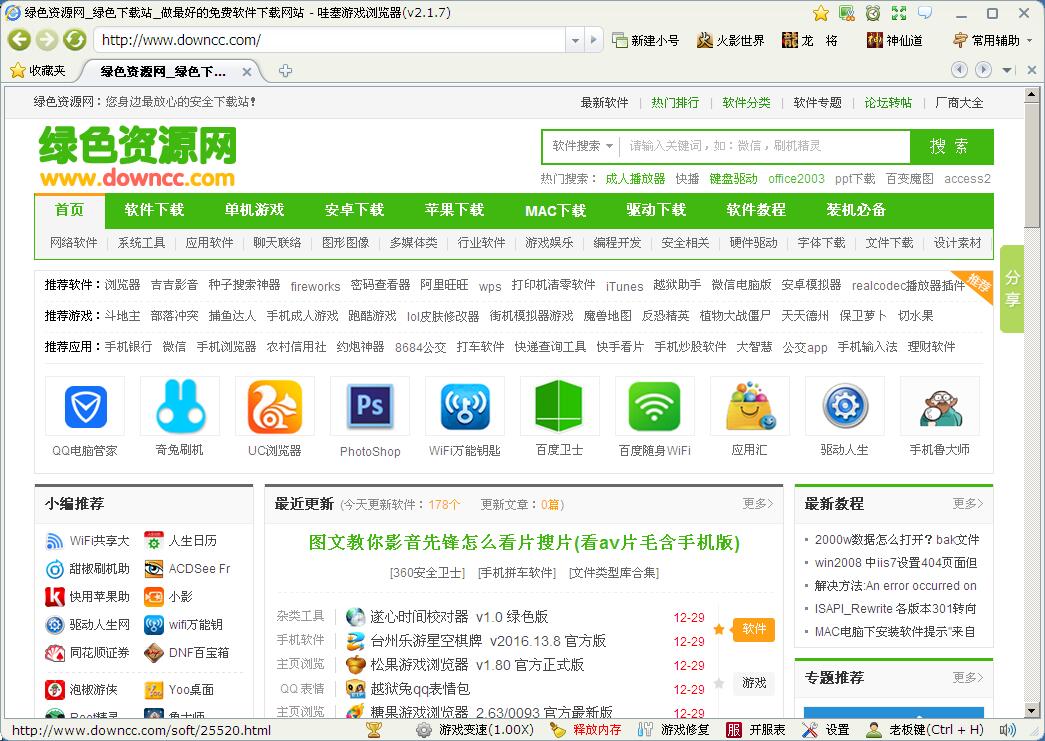Select the 首页 tab
This screenshot has height=741, width=1045.
69,211
